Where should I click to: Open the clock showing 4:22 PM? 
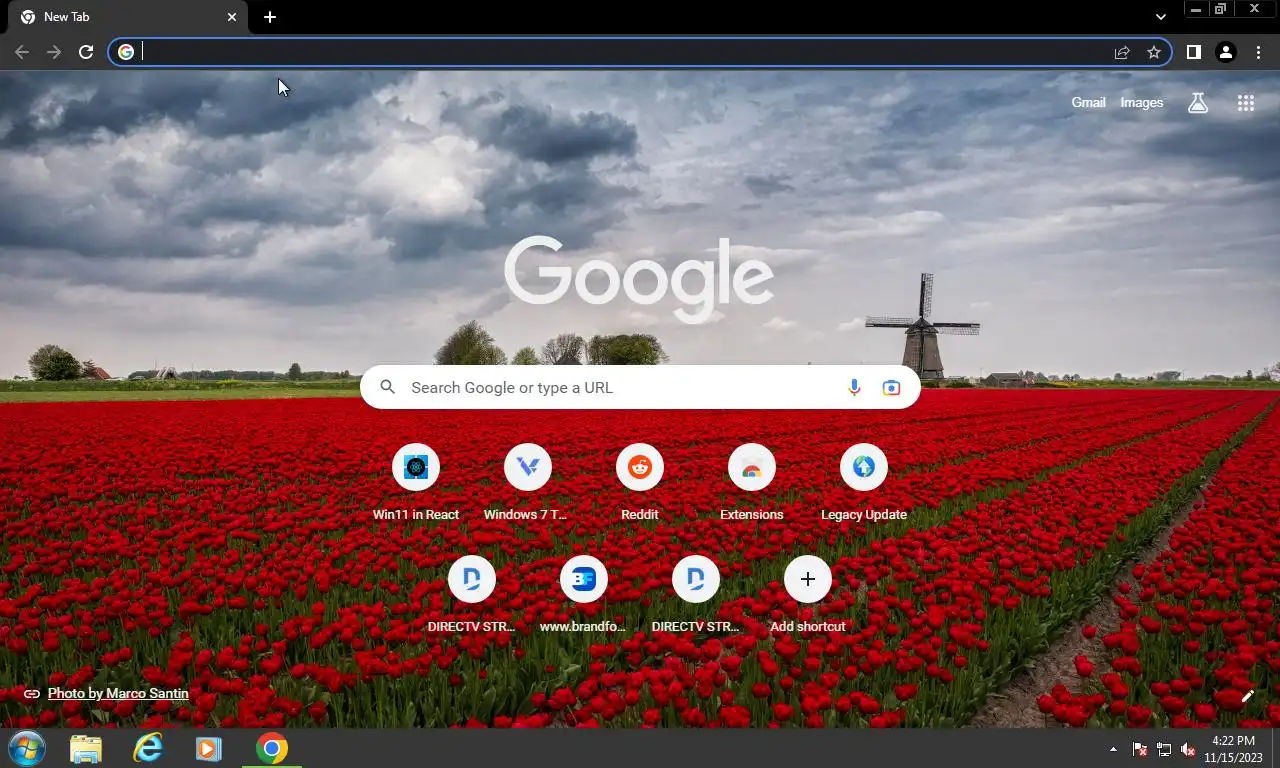pos(1232,749)
